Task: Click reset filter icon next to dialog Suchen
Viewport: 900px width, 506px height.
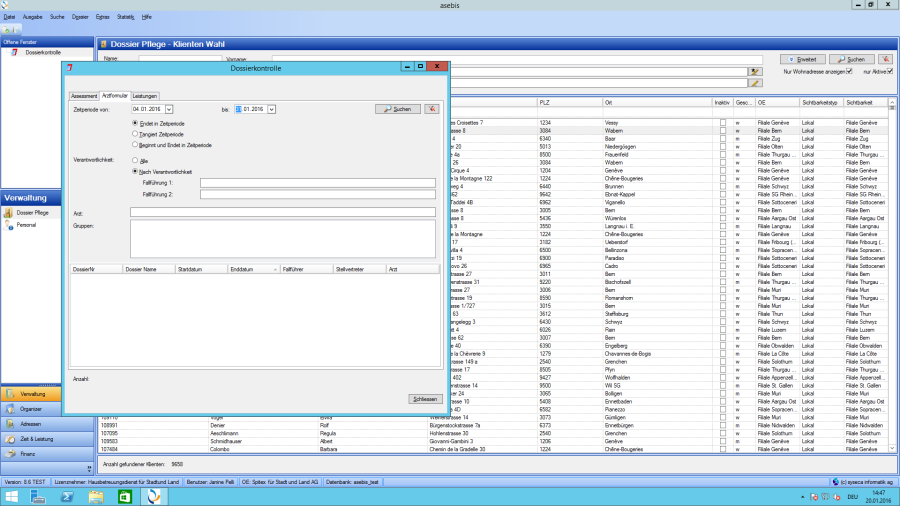Action: tap(433, 109)
